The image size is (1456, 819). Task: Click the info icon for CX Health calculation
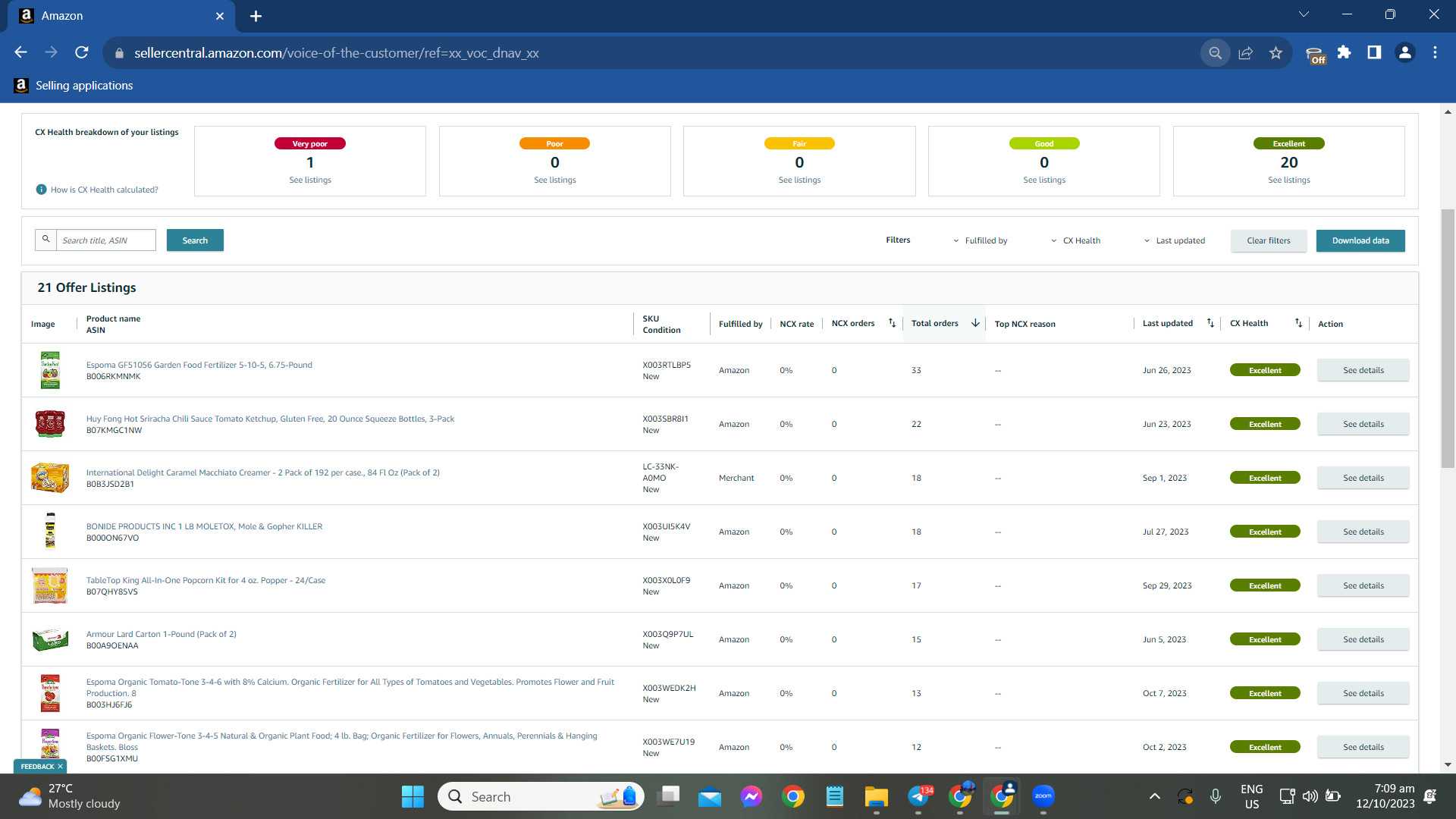41,190
